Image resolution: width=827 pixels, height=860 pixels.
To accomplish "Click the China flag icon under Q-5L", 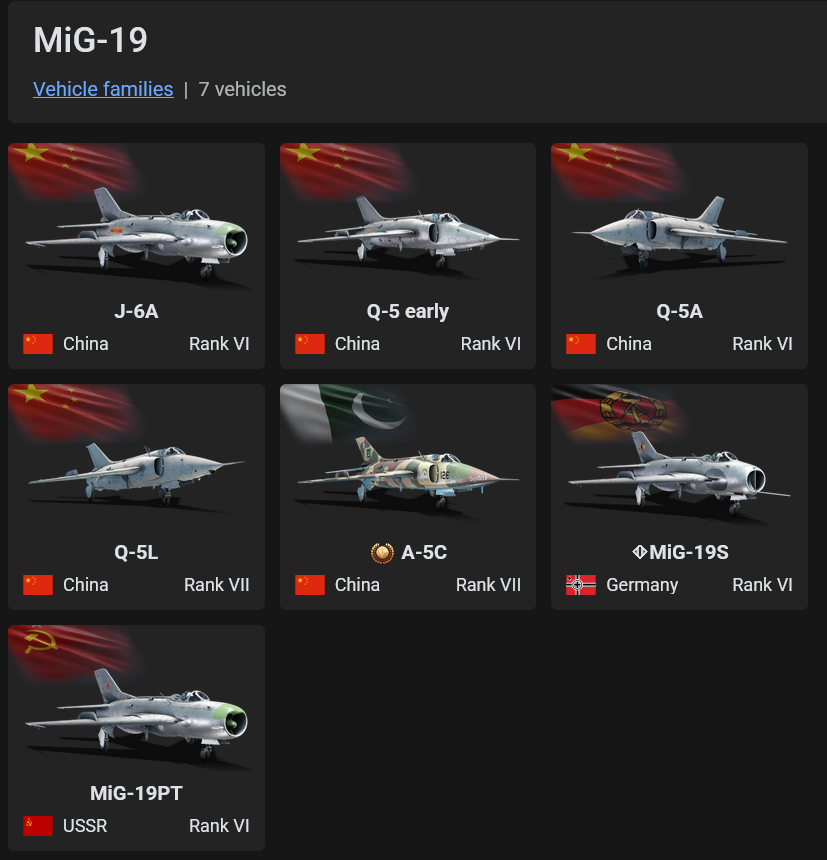I will point(38,585).
